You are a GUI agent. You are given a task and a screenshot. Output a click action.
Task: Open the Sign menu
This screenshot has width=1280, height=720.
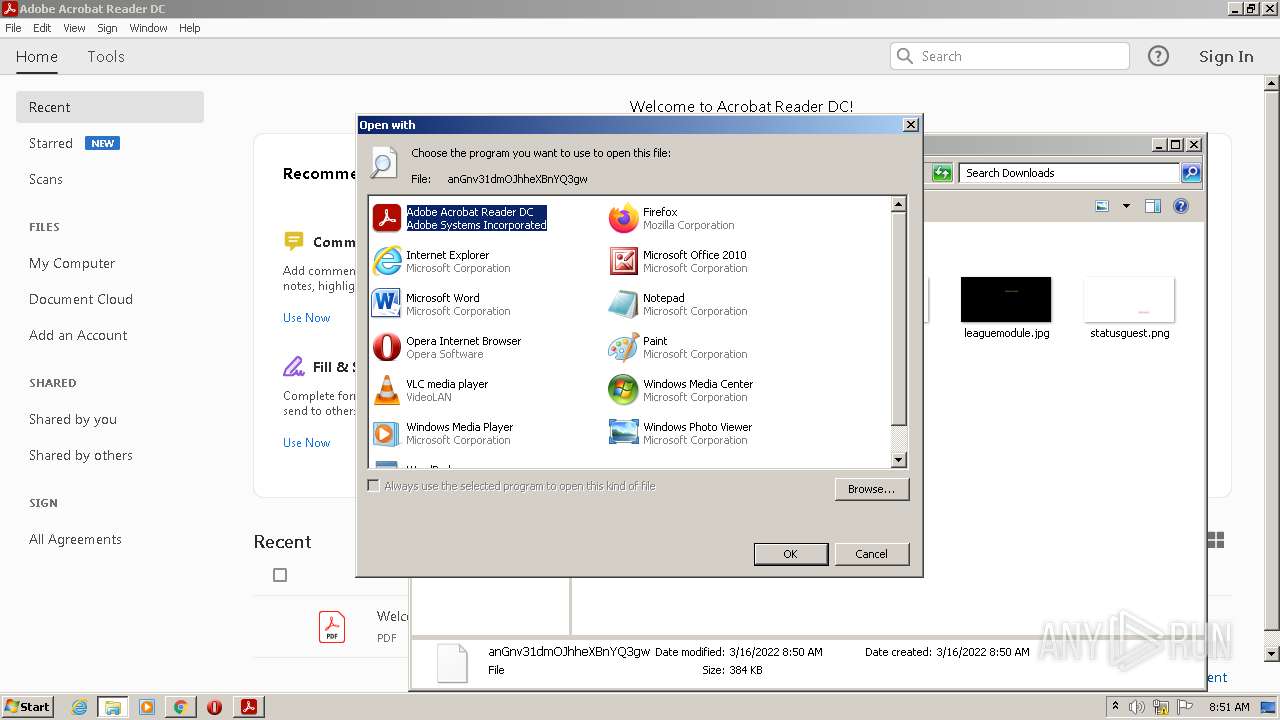pos(107,28)
